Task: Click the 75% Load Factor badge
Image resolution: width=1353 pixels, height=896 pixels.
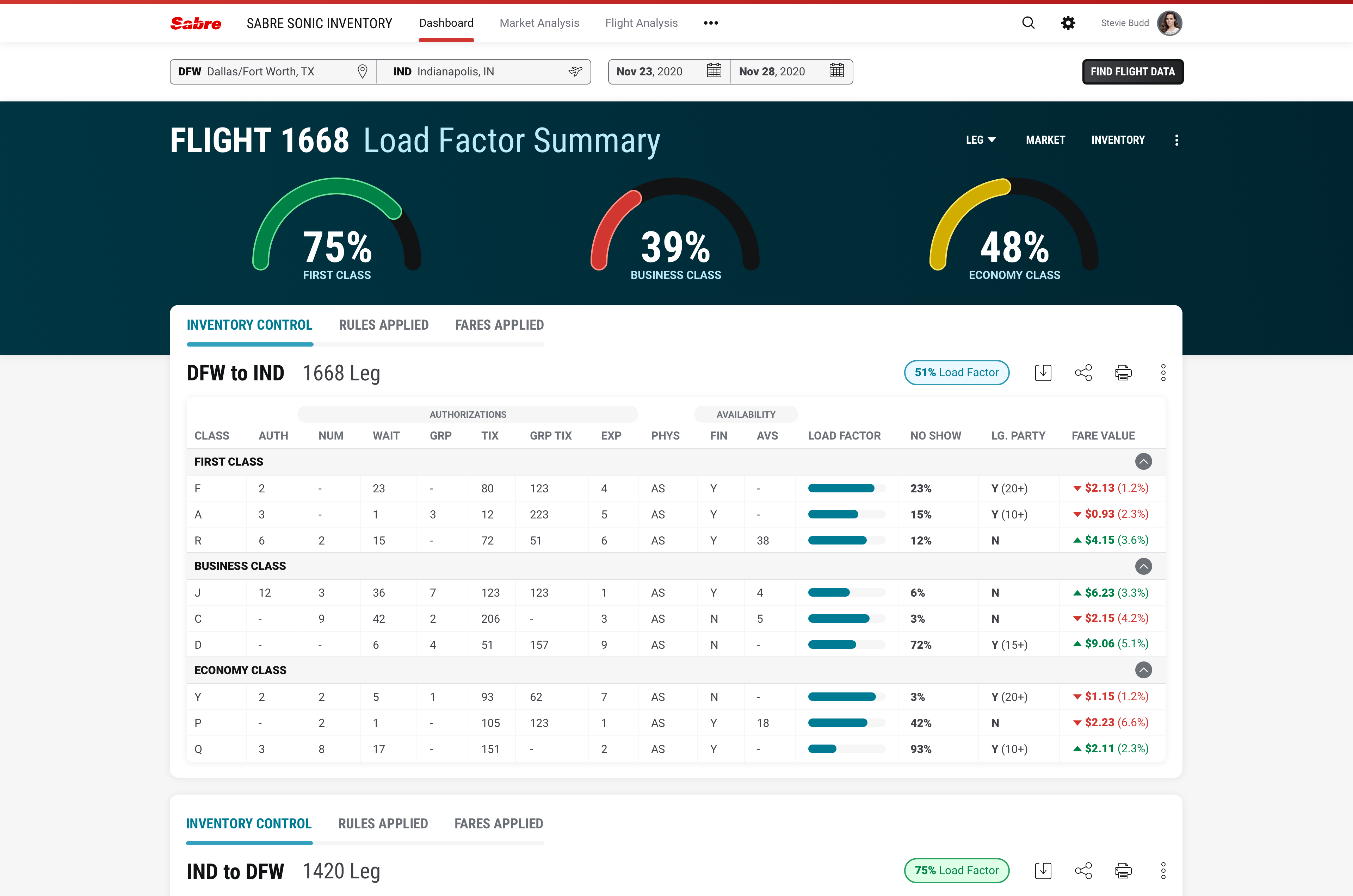Action: pos(956,870)
